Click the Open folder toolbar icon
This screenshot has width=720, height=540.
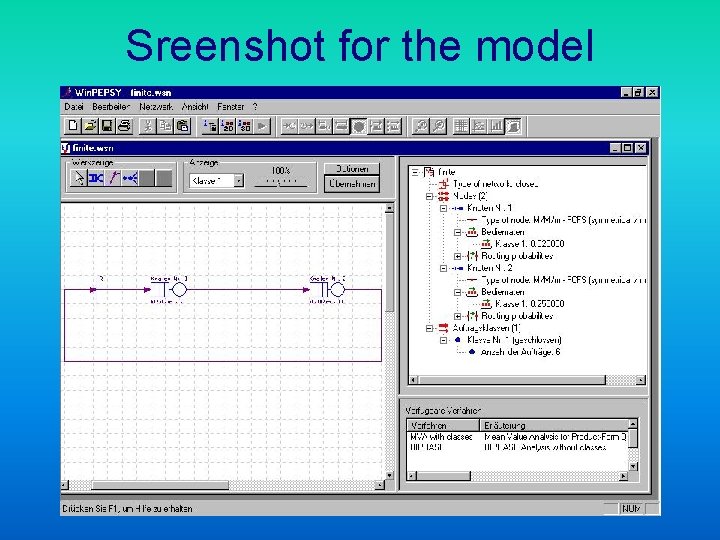(x=90, y=126)
